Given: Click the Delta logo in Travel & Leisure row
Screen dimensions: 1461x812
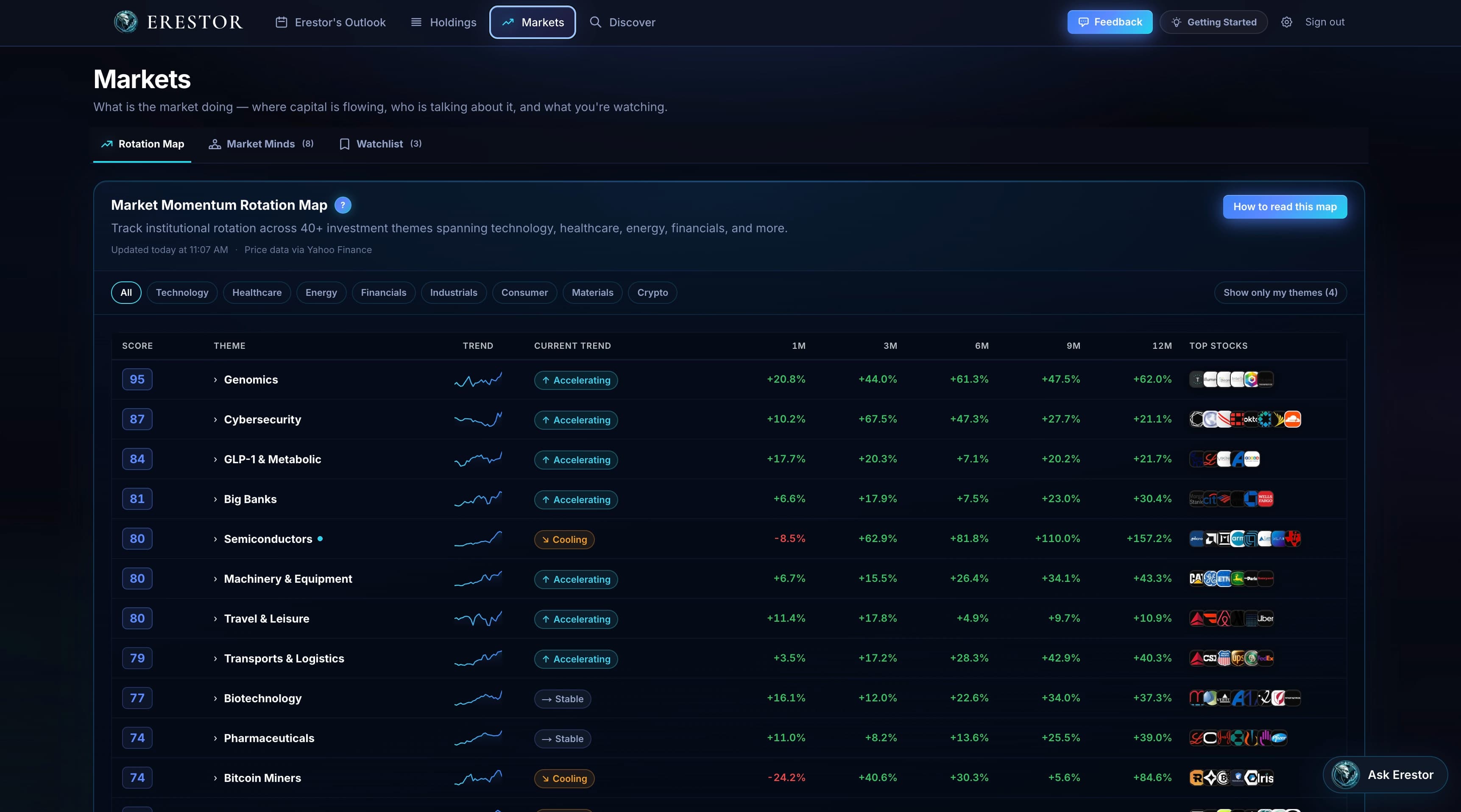Looking at the screenshot, I should tap(1197, 618).
